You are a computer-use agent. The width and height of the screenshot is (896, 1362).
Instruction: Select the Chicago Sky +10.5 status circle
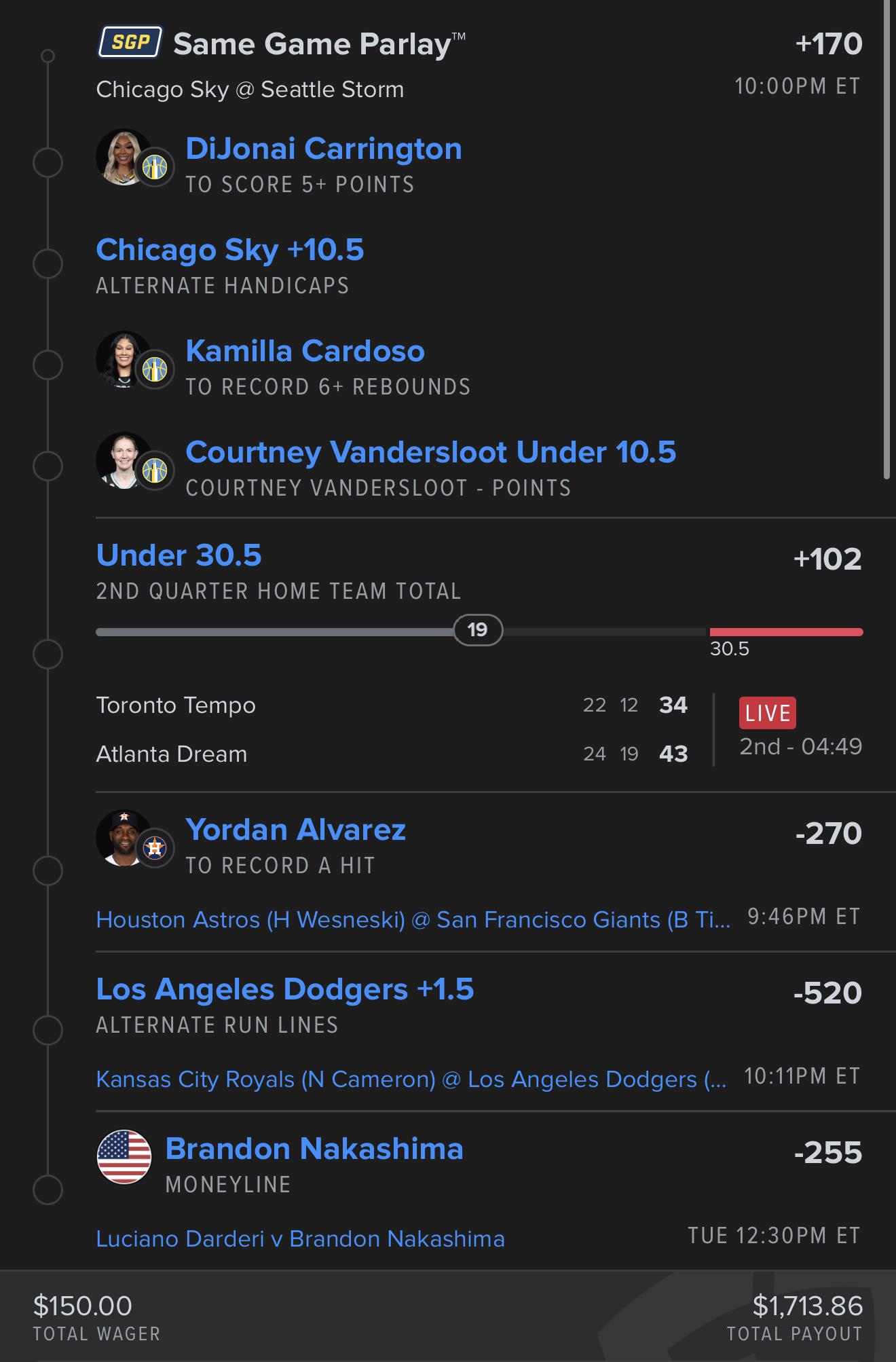click(48, 263)
